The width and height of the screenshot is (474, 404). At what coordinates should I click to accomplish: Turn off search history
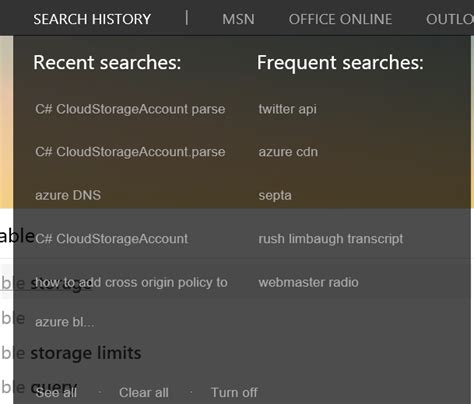pyautogui.click(x=234, y=392)
